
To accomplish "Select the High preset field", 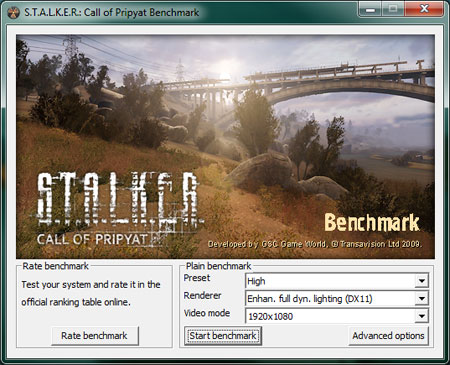I will 337,281.
